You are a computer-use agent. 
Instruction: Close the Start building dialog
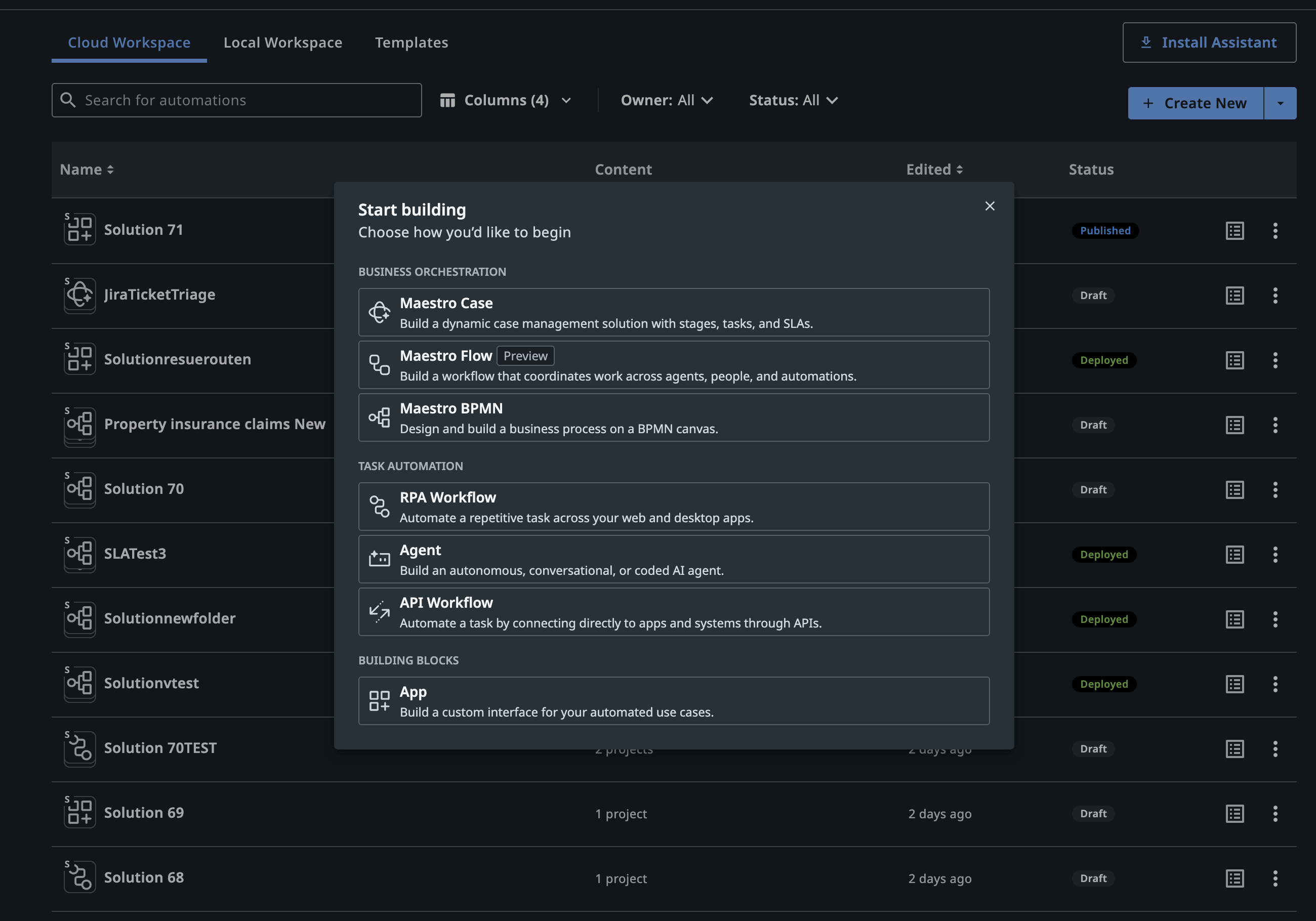click(x=990, y=206)
